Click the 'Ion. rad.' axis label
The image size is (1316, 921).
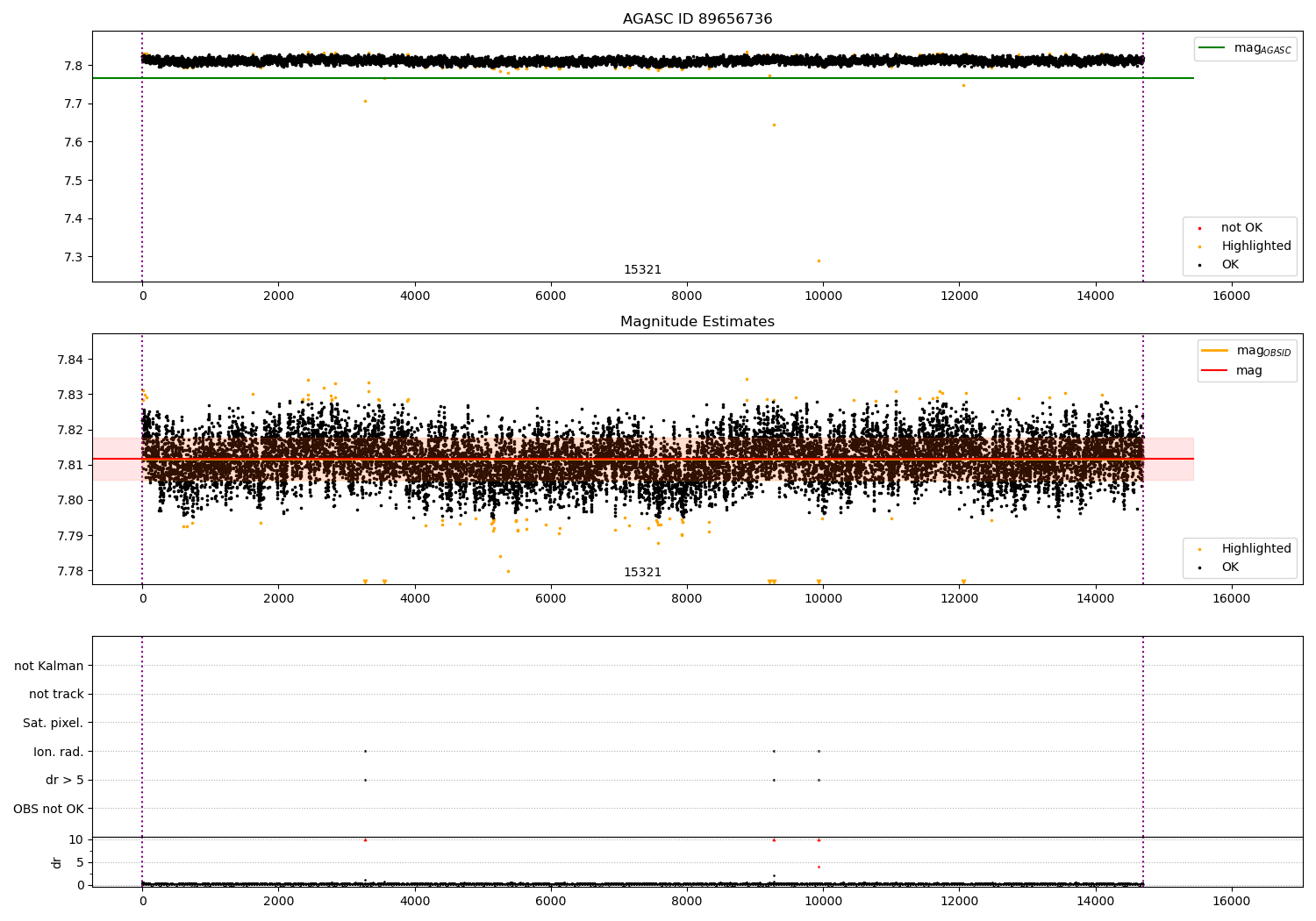coord(59,752)
